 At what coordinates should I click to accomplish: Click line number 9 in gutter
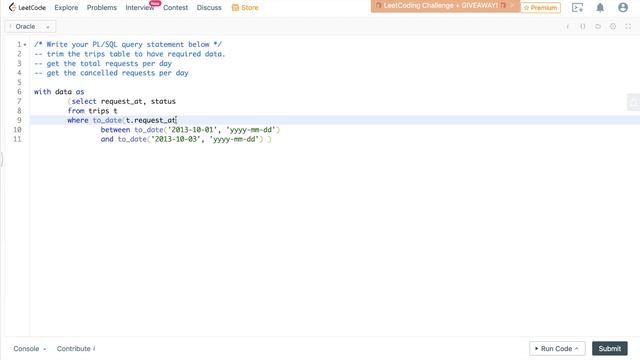(19, 120)
